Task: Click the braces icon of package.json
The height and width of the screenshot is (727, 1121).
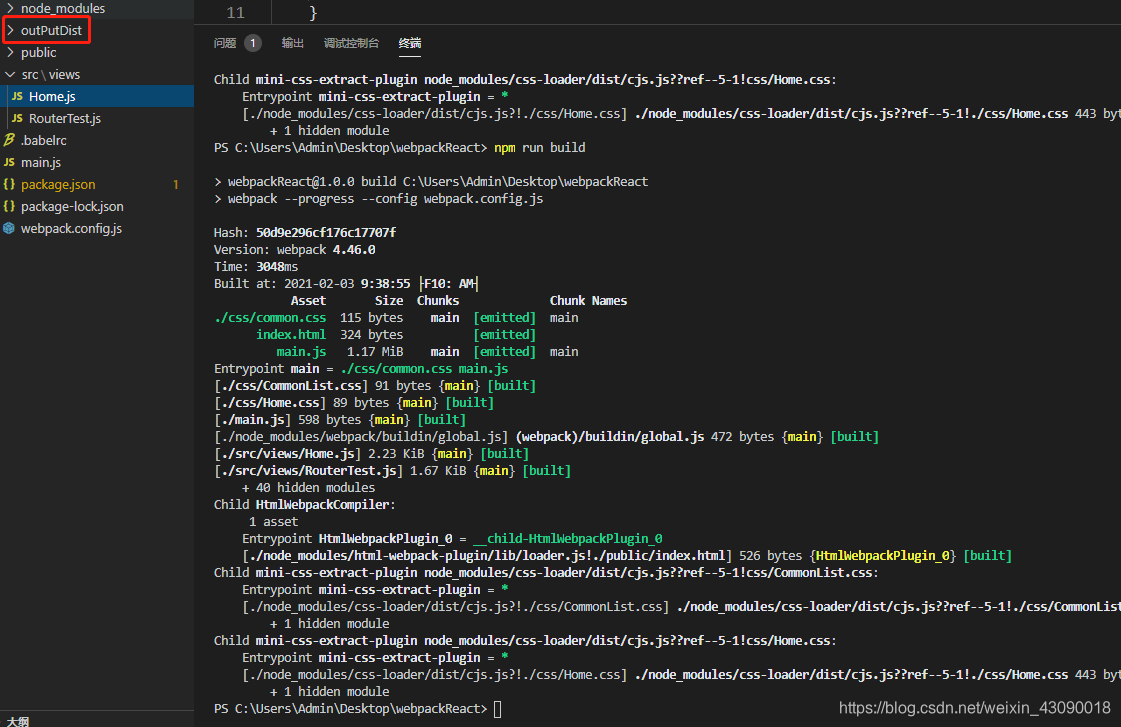Action: (9, 184)
